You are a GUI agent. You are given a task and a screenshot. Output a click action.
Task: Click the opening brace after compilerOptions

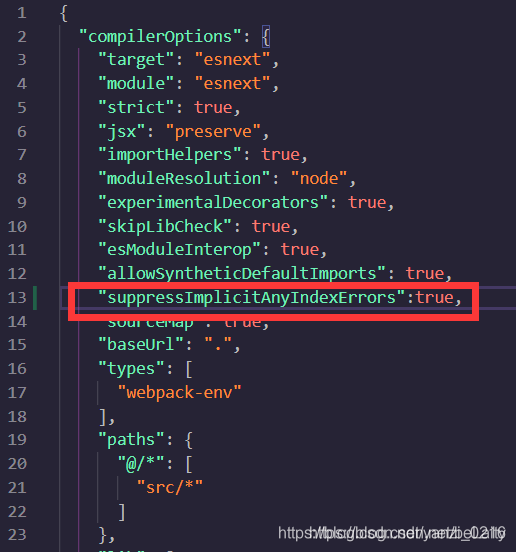click(x=266, y=37)
